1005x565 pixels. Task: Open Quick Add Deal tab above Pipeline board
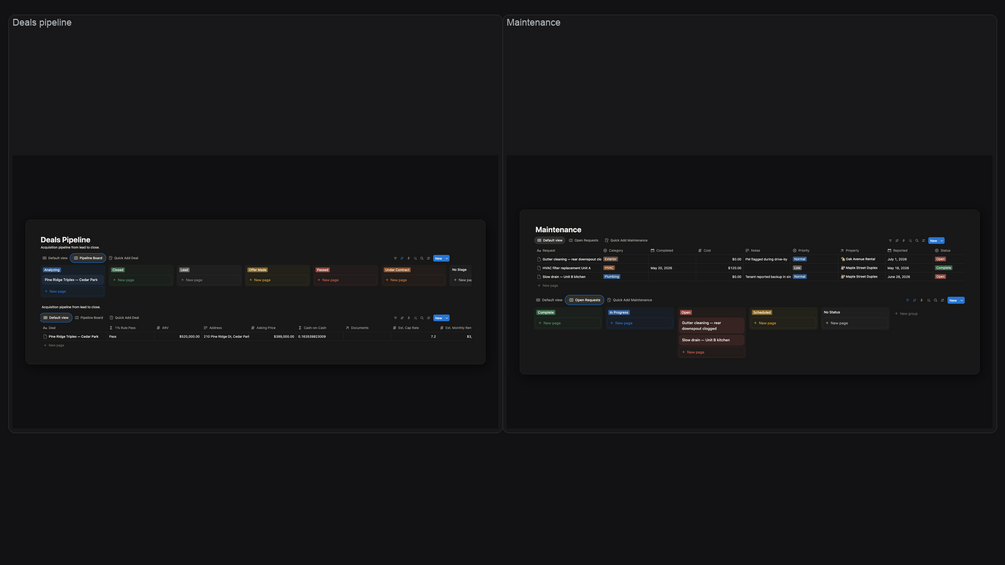[x=124, y=258]
